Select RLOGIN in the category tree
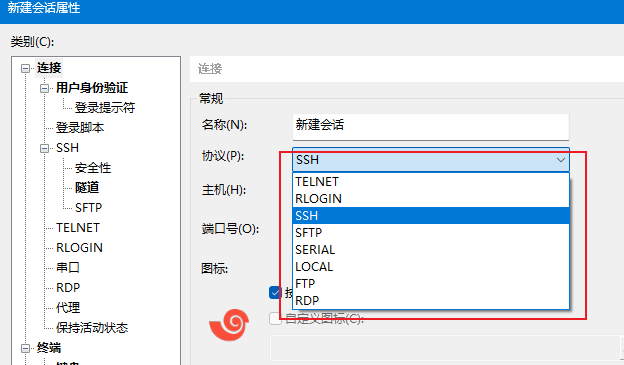 79,248
